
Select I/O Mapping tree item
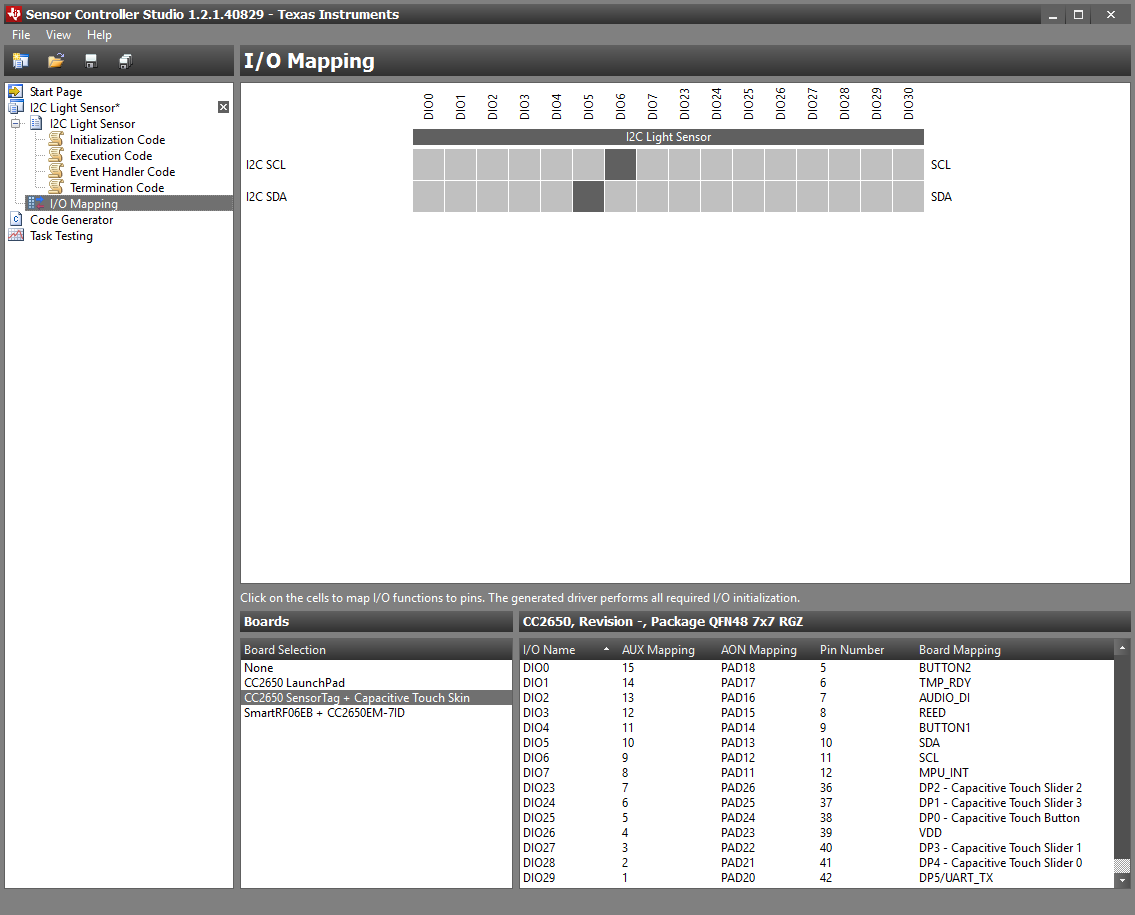83,203
